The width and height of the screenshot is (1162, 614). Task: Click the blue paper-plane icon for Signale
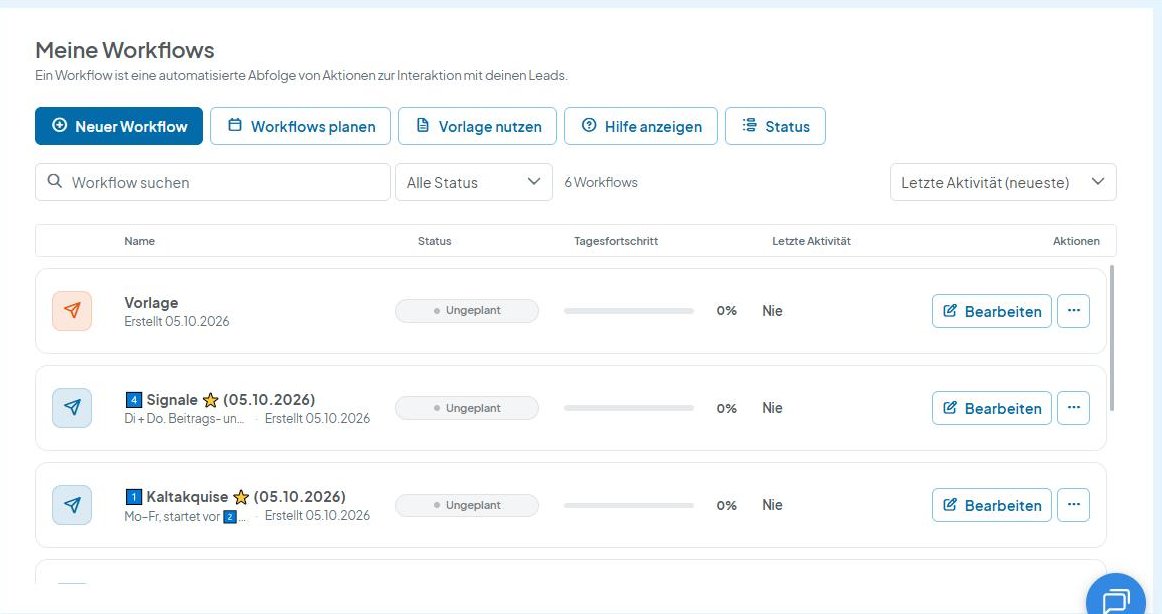click(72, 407)
